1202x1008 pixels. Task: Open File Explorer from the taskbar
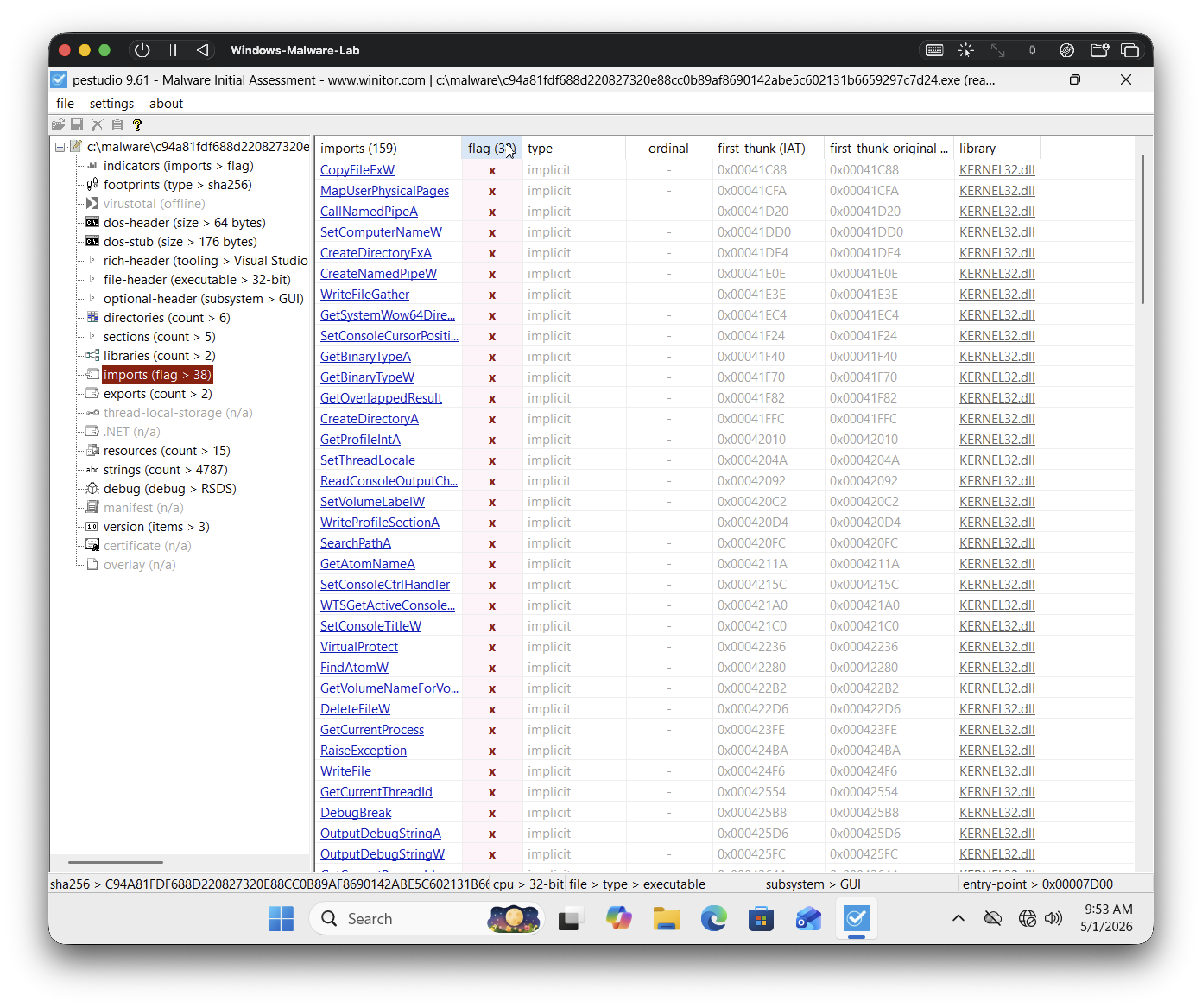[x=666, y=919]
